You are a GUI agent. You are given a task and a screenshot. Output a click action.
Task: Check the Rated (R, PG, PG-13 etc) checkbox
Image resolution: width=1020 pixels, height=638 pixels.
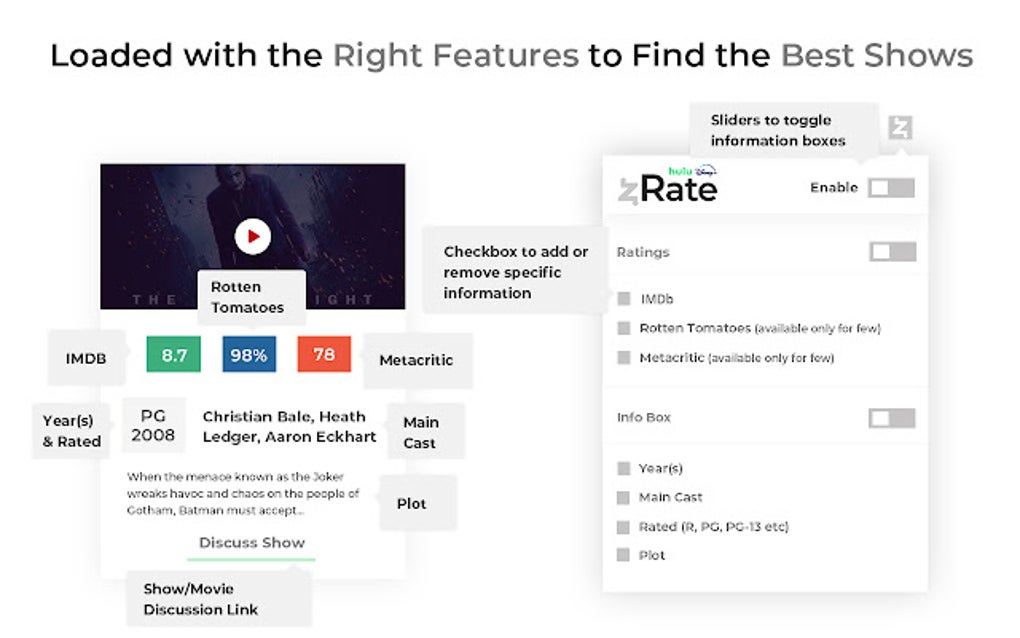pyautogui.click(x=624, y=526)
